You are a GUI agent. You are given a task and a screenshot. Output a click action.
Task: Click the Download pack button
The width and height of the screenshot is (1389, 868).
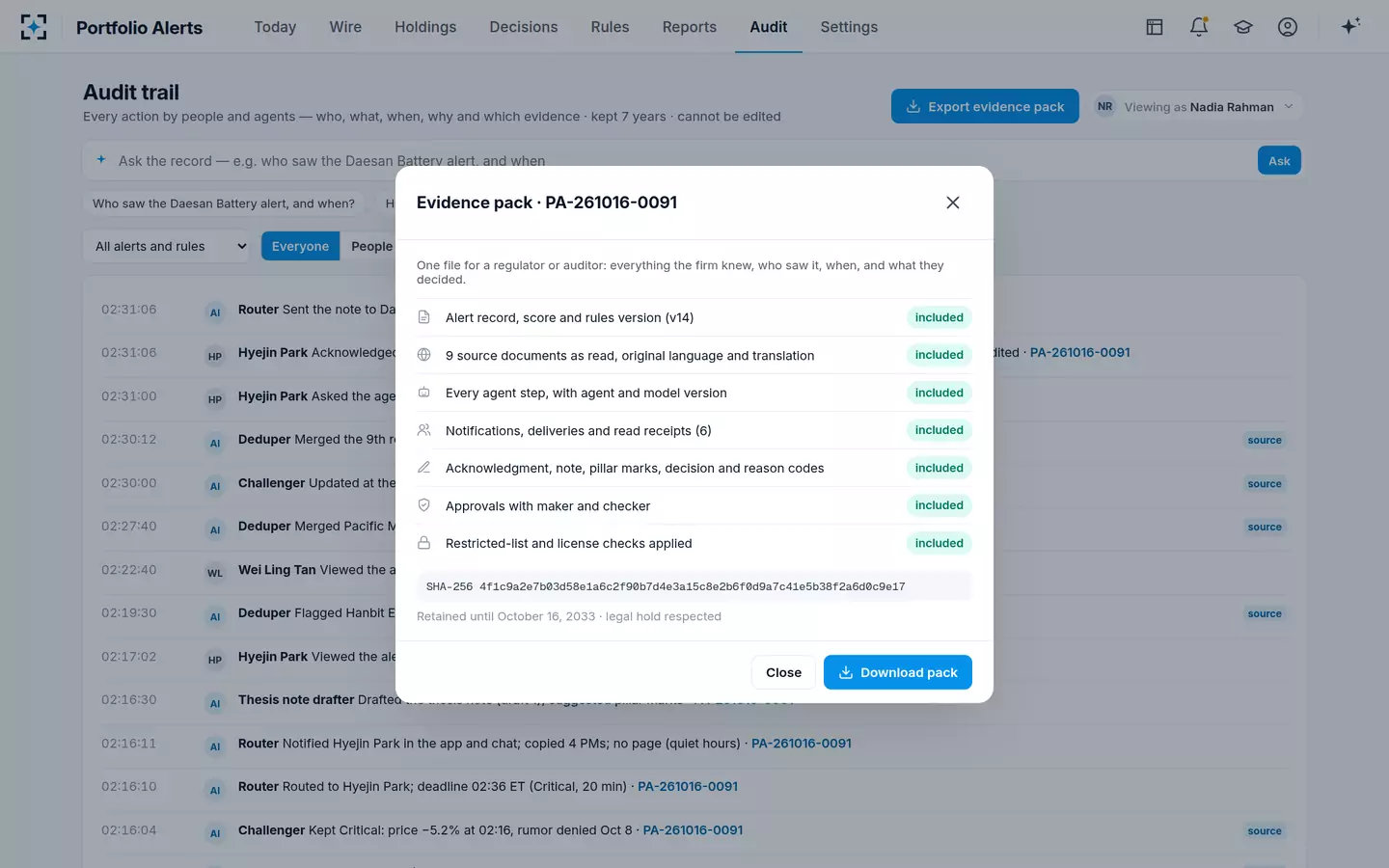click(898, 672)
